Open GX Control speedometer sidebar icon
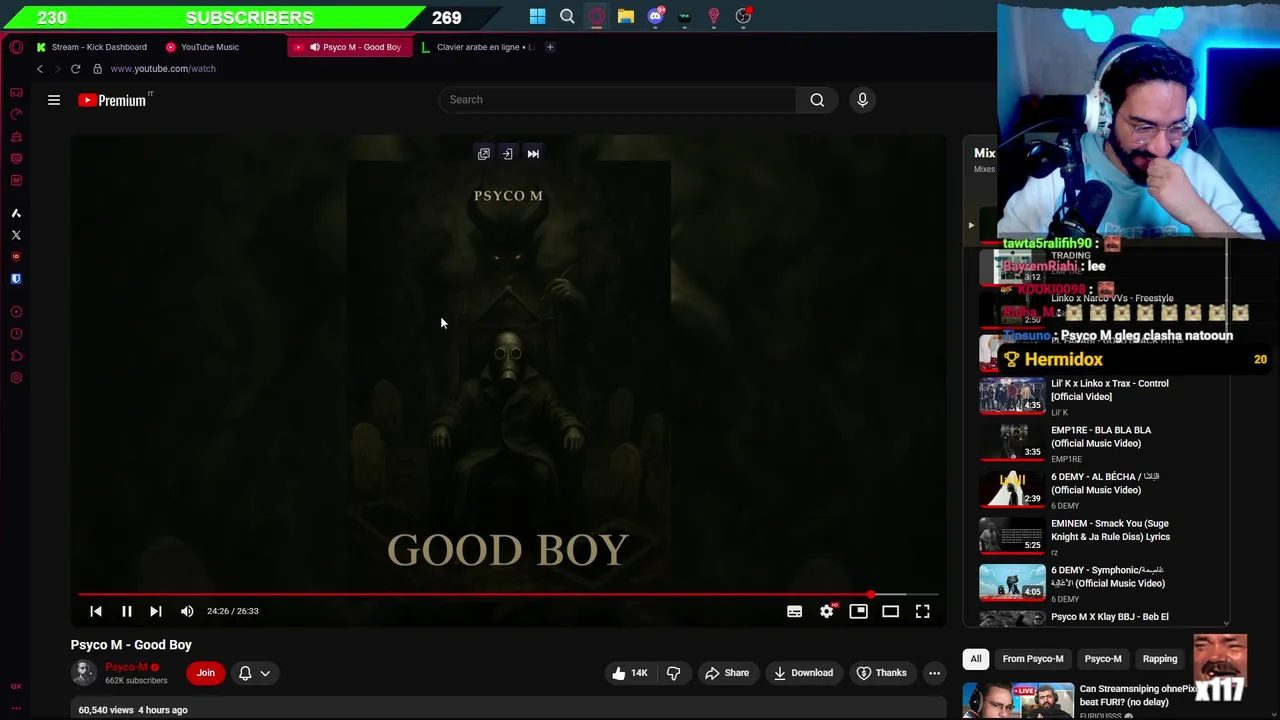The height and width of the screenshot is (720, 1280). pyautogui.click(x=16, y=115)
